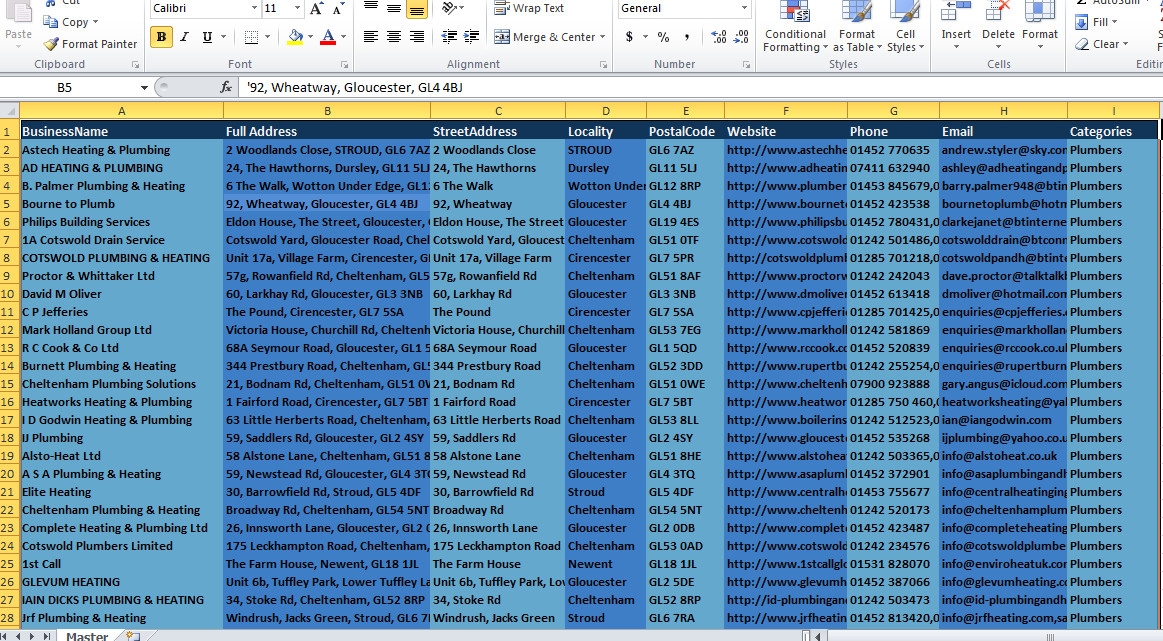Screen dimensions: 1163x641
Task: Go to next sheet arrow
Action: [31, 636]
